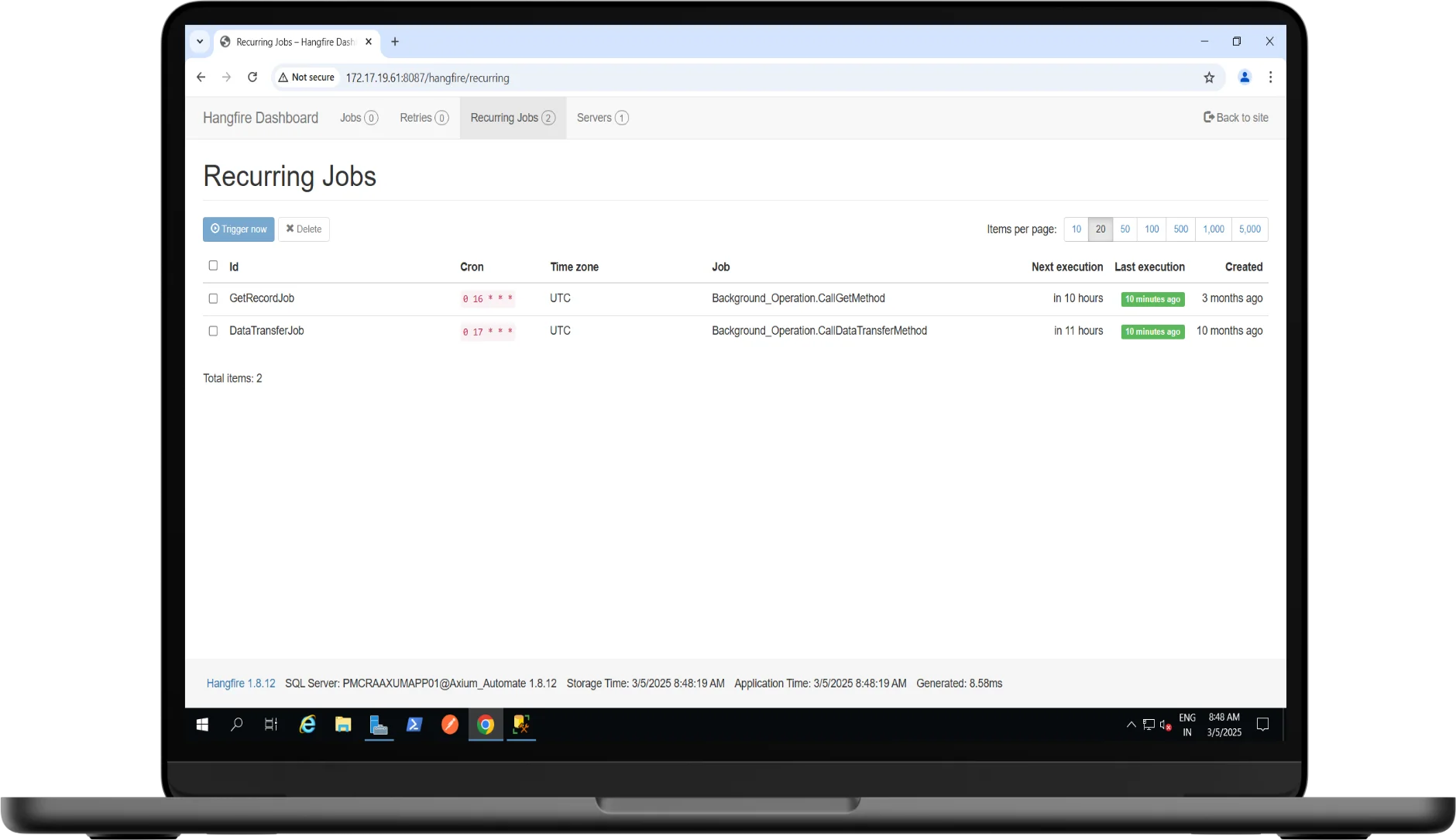This screenshot has height=840, width=1456.
Task: Open the Chrome profile icon
Action: coord(1245,77)
